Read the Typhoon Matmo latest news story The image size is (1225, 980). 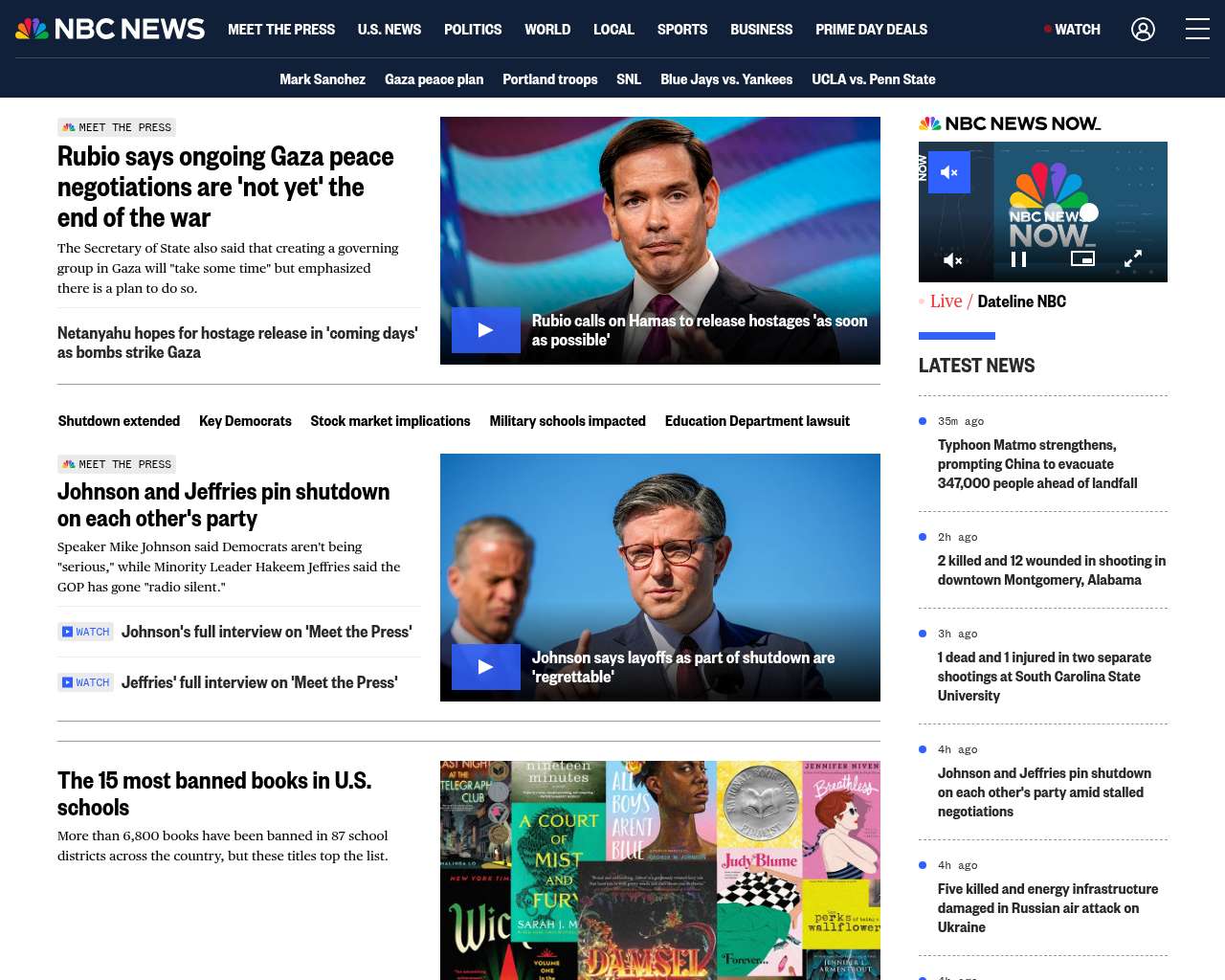pos(1036,464)
